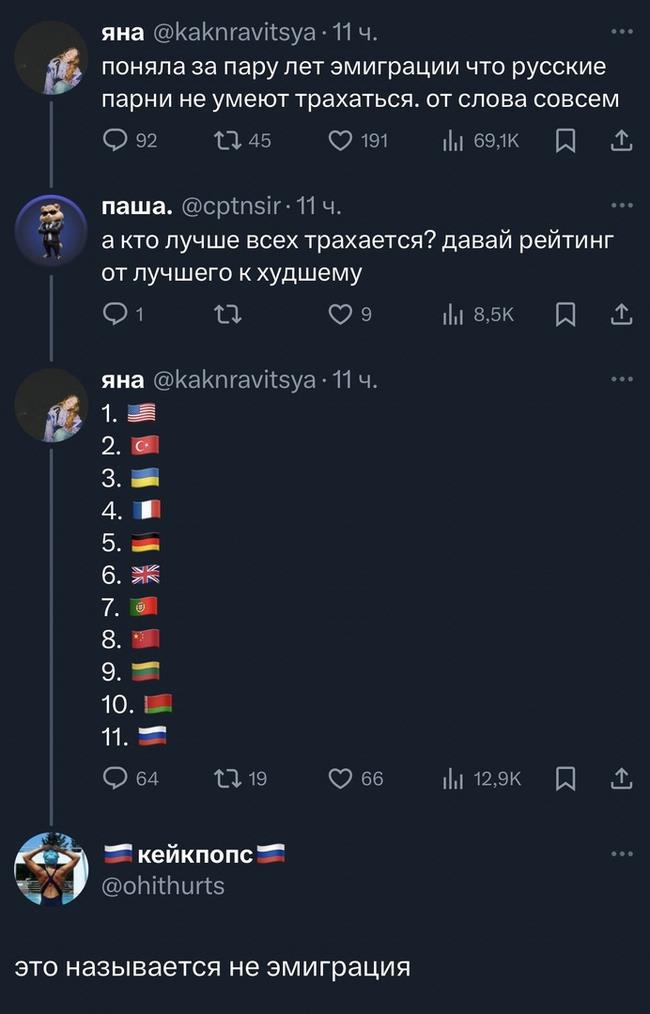The height and width of the screenshot is (1014, 650).
Task: Open паша. hamster avatar picture
Action: click(x=51, y=230)
